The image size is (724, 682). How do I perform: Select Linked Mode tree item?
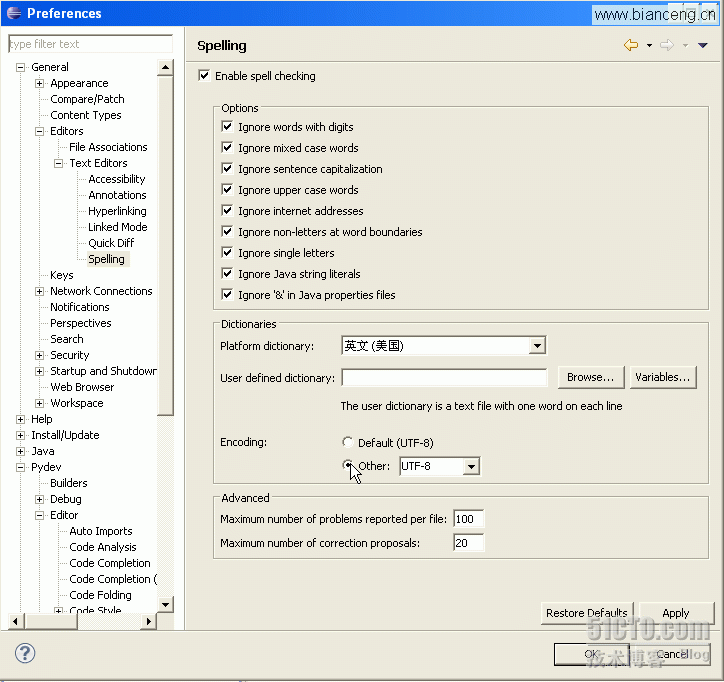(x=118, y=227)
